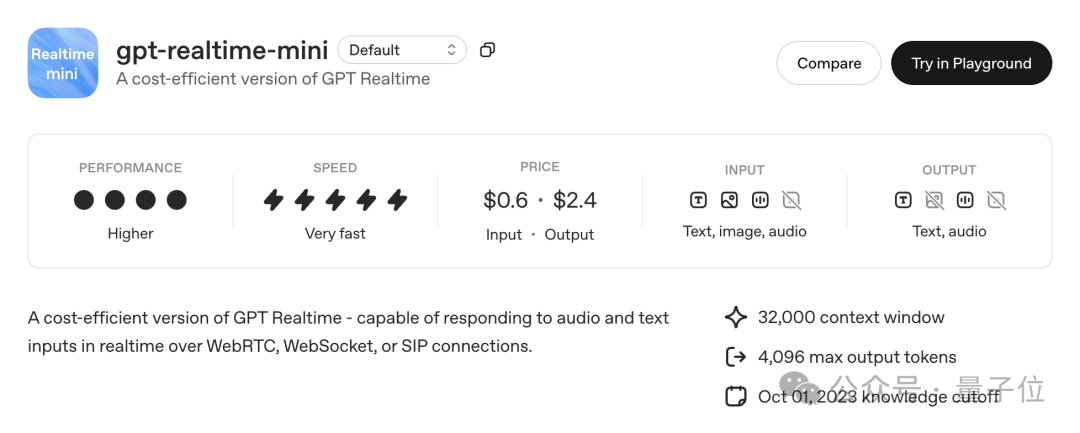The width and height of the screenshot is (1080, 433).
Task: Click the text output modality icon
Action: 903,200
